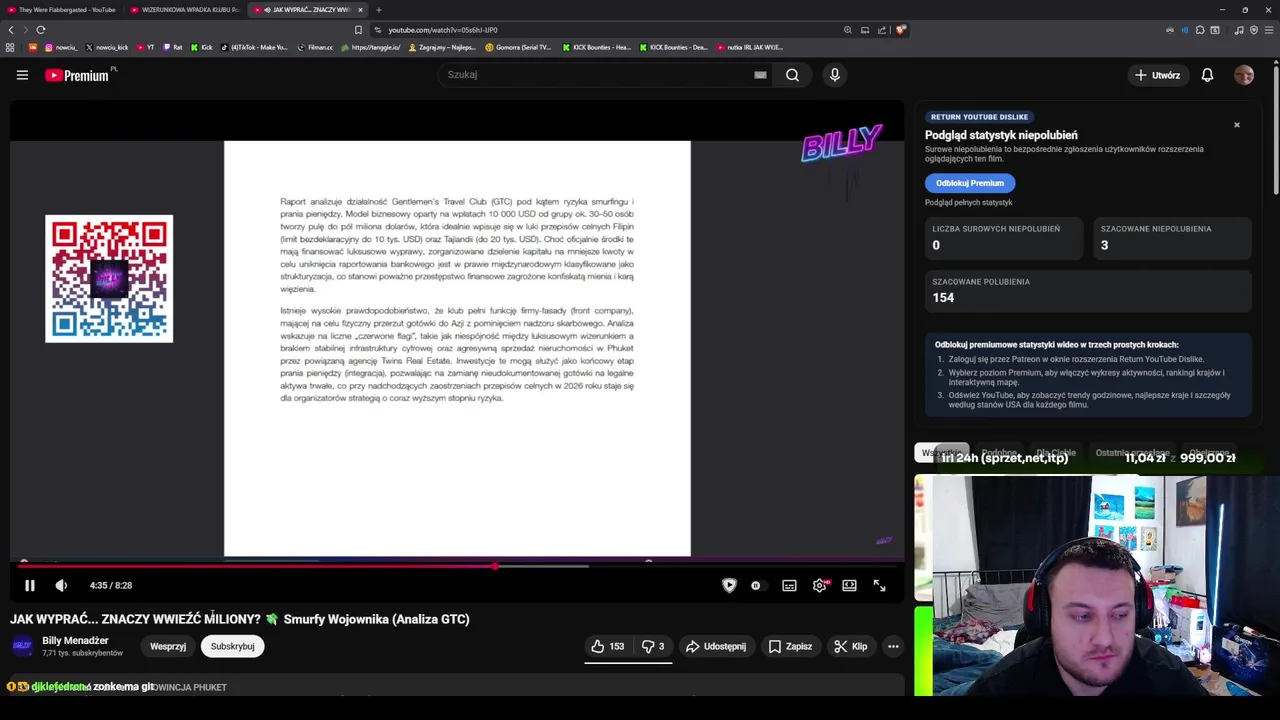Open the account avatar menu

click(x=1244, y=75)
